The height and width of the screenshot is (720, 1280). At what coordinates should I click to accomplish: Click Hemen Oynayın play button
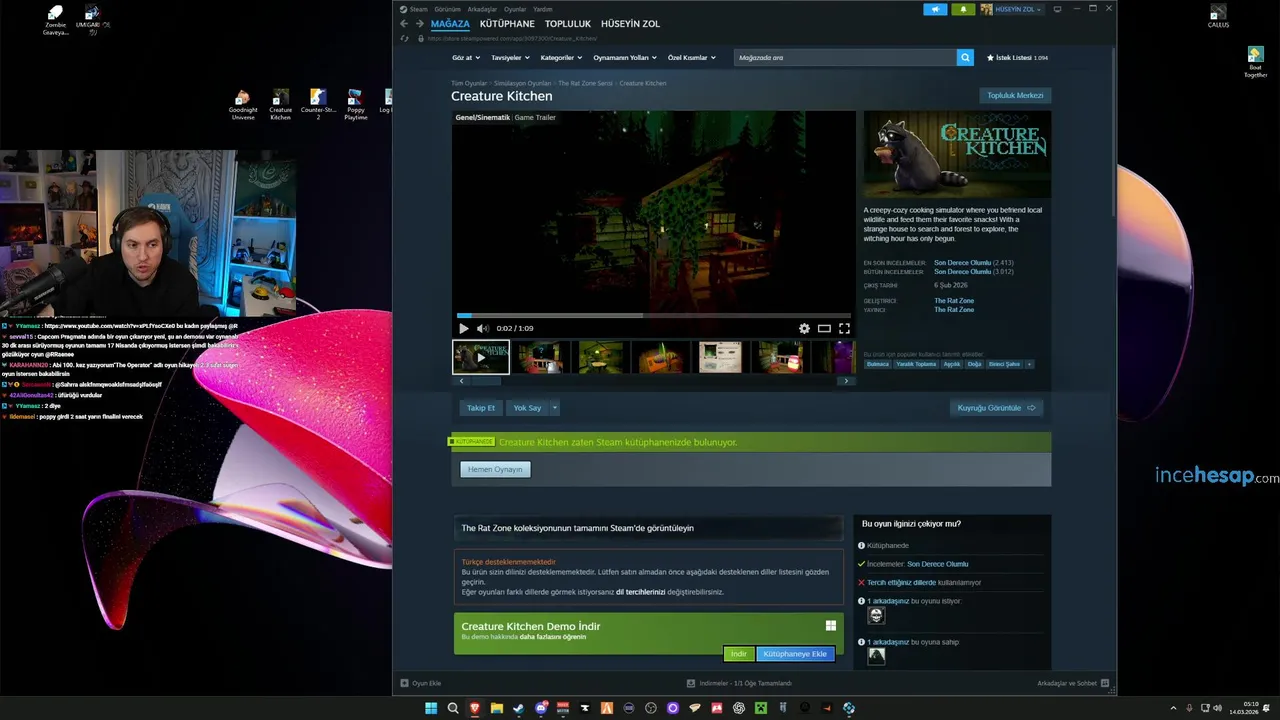tap(495, 470)
